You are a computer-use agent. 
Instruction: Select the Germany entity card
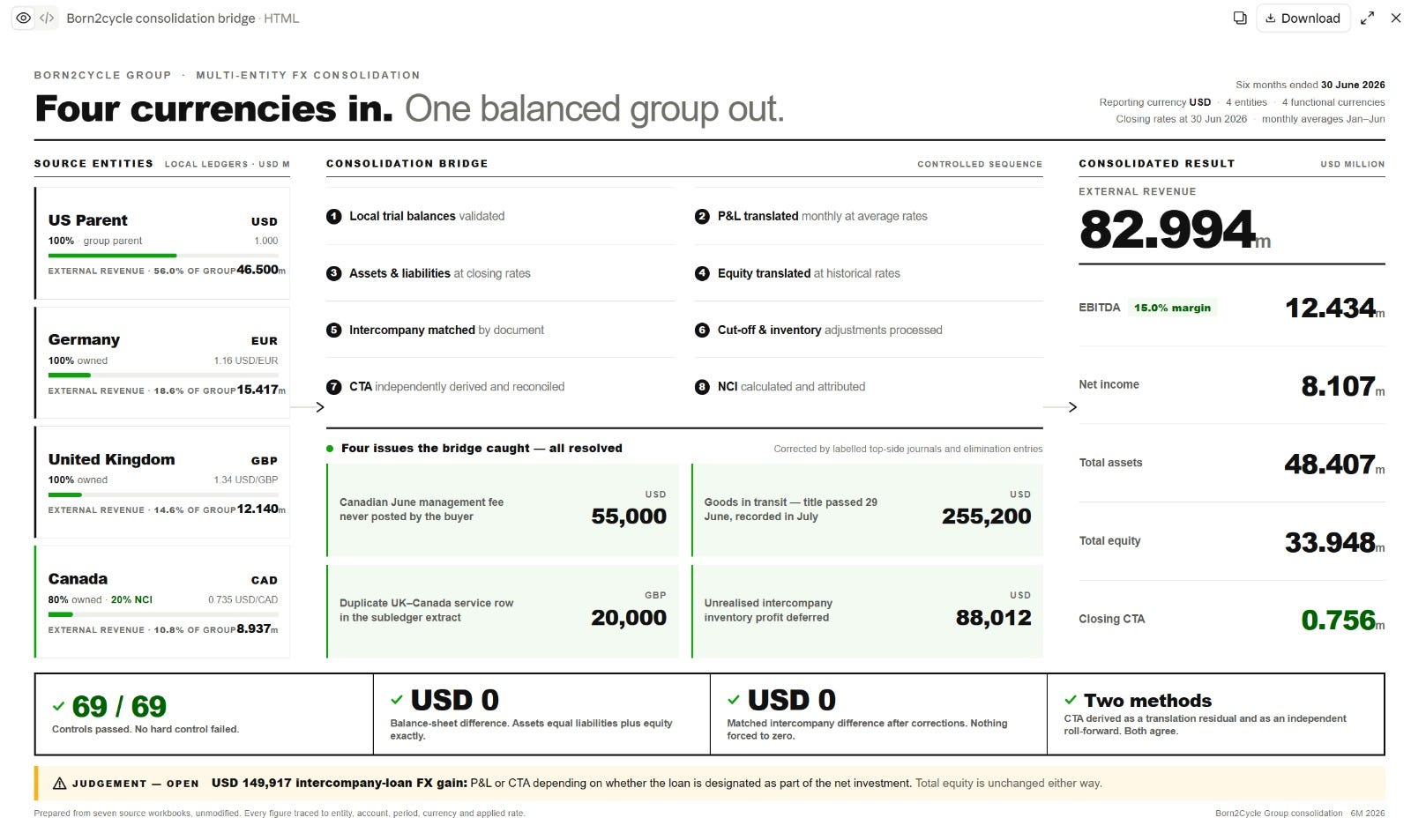(162, 361)
